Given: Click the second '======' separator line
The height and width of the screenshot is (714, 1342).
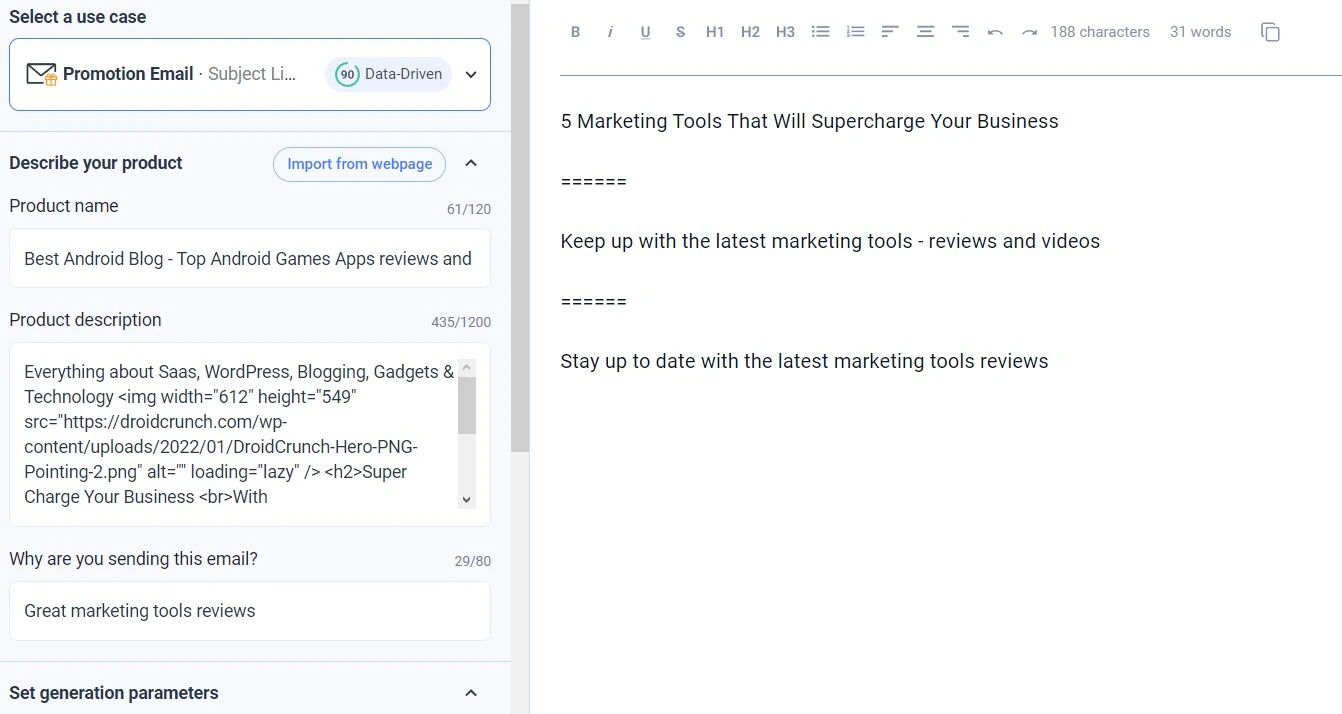Looking at the screenshot, I should pyautogui.click(x=594, y=301).
